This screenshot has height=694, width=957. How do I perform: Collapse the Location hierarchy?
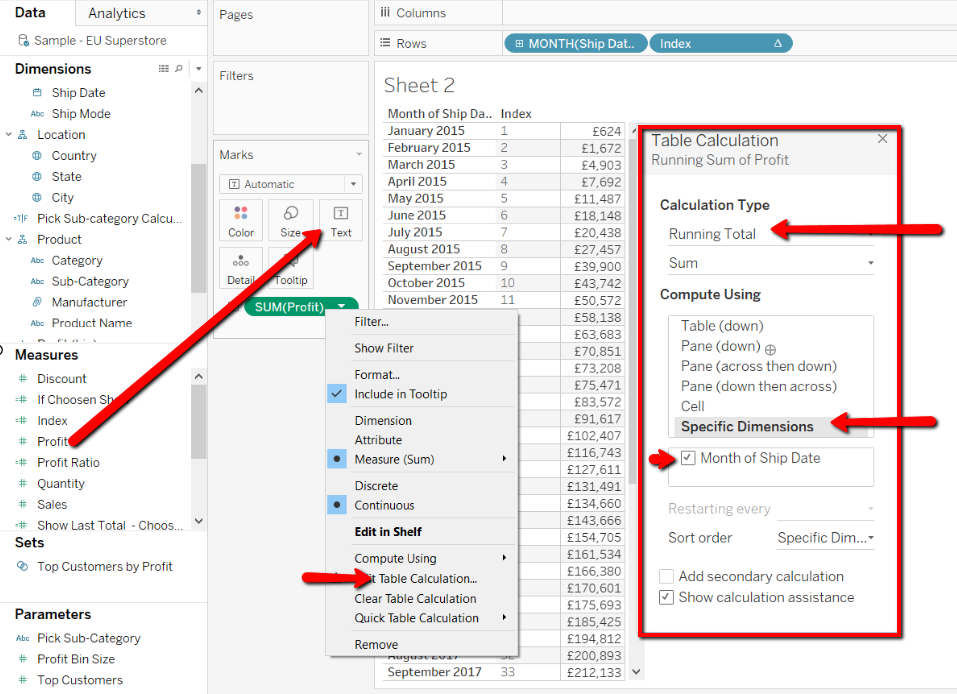point(9,135)
